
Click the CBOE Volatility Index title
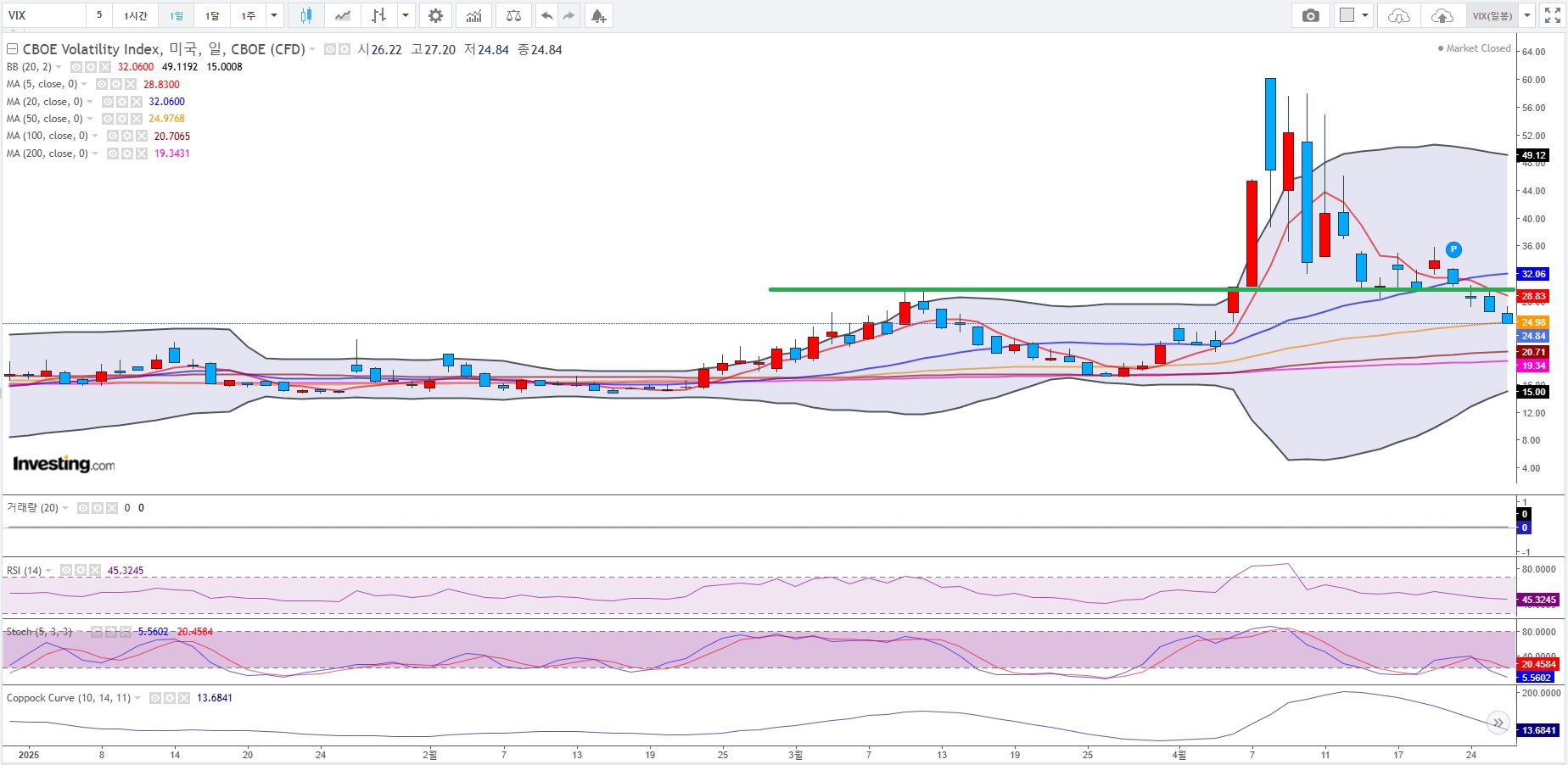(x=164, y=49)
